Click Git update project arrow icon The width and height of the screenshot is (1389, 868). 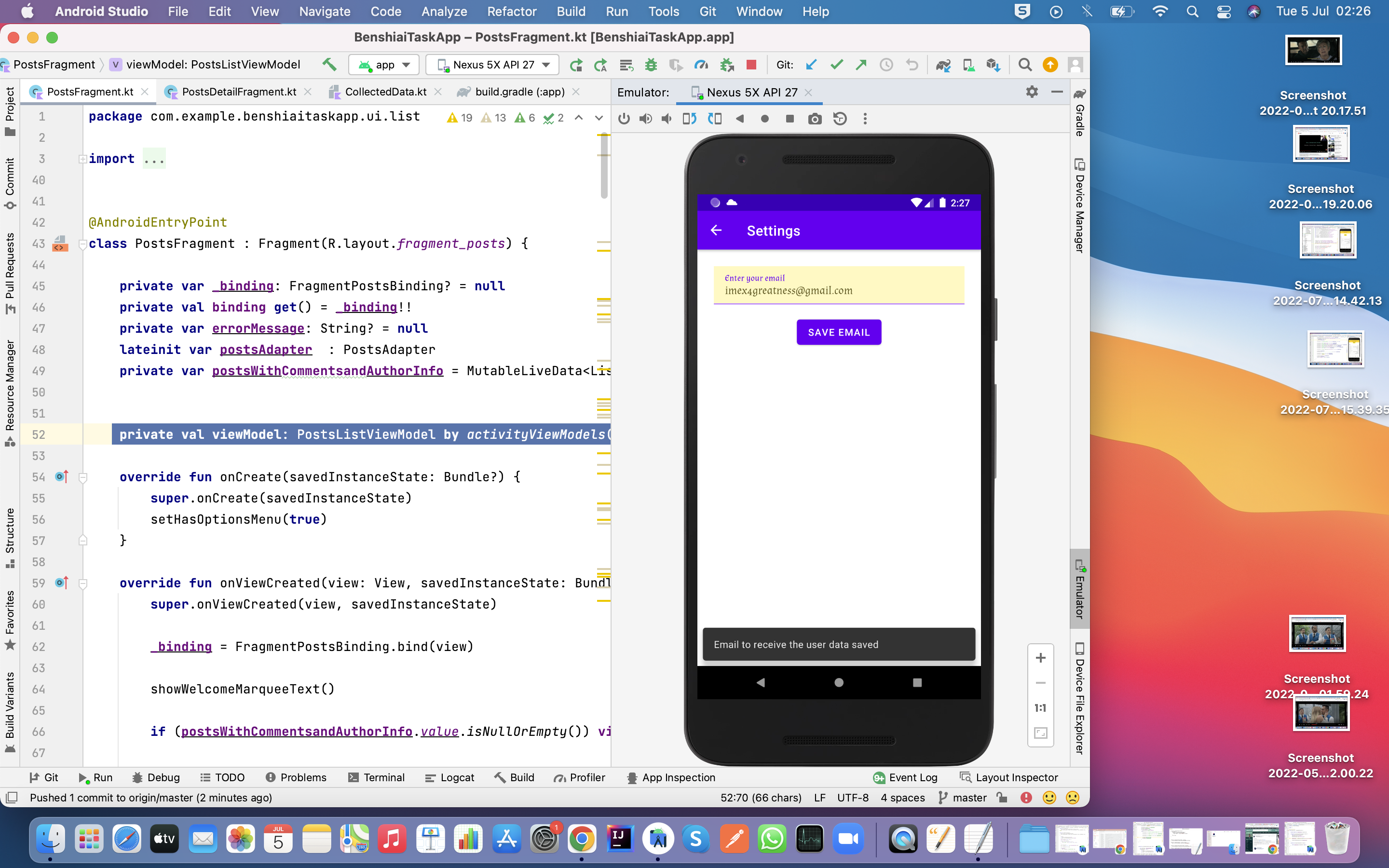pyautogui.click(x=811, y=65)
